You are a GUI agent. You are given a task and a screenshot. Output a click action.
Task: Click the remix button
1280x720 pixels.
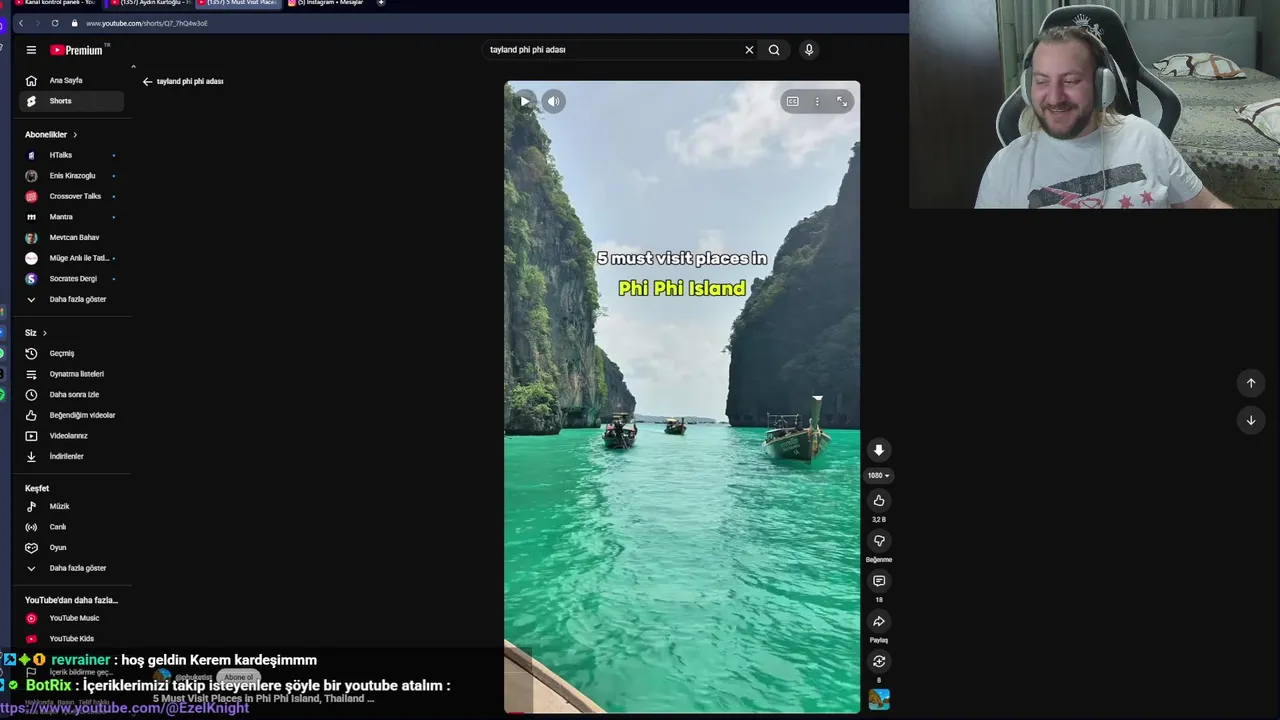[x=879, y=661]
